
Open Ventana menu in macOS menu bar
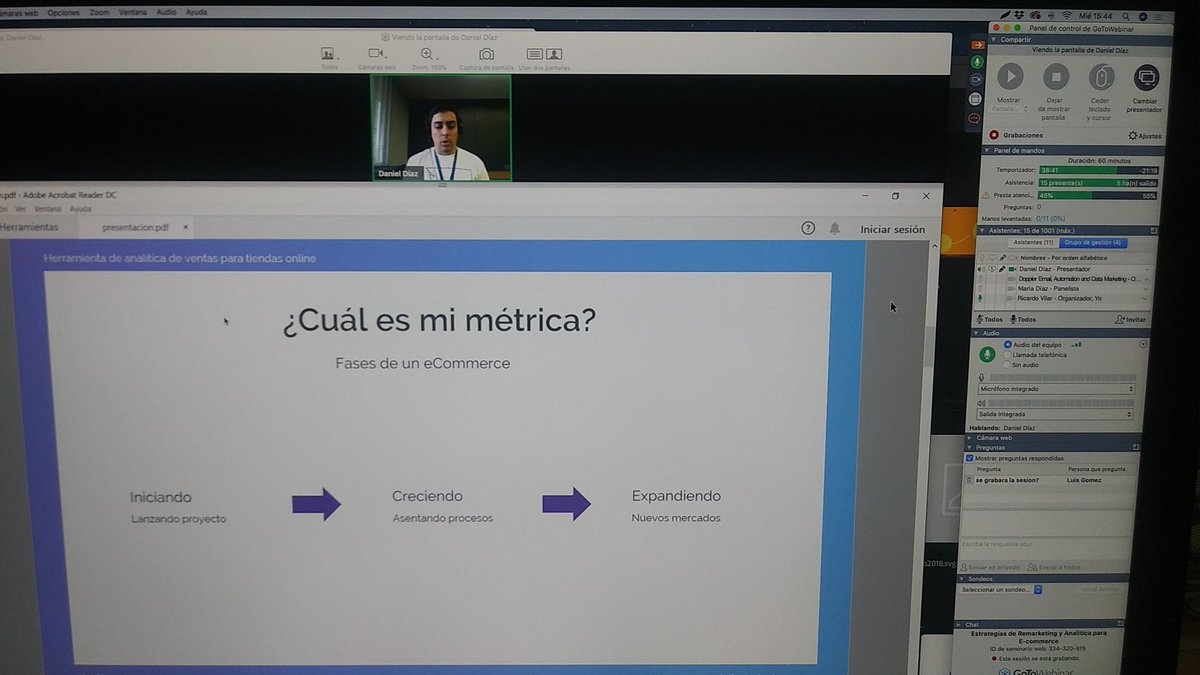[x=131, y=12]
